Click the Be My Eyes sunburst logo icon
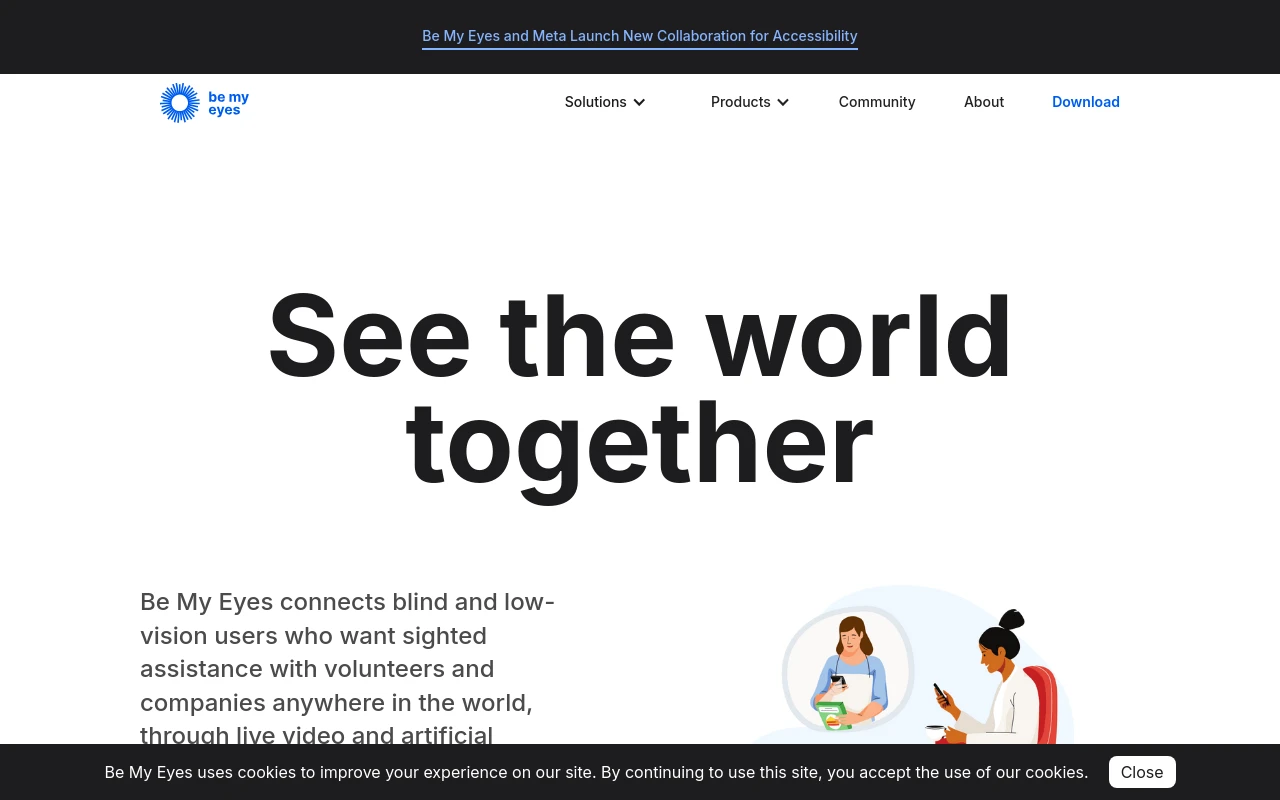 (180, 103)
